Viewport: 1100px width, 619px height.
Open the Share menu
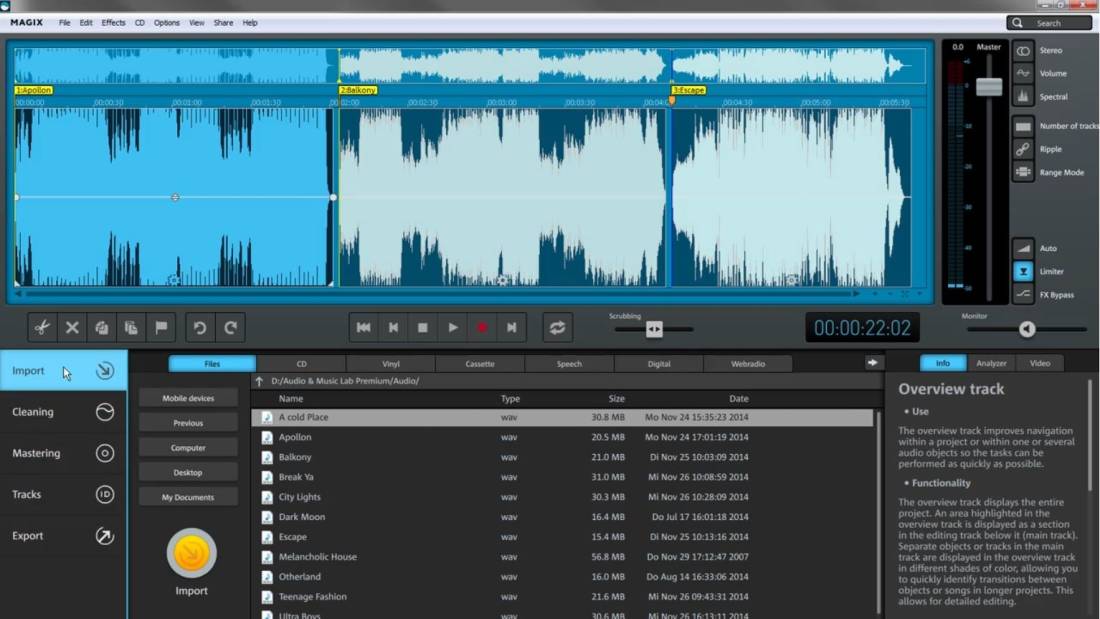point(221,22)
